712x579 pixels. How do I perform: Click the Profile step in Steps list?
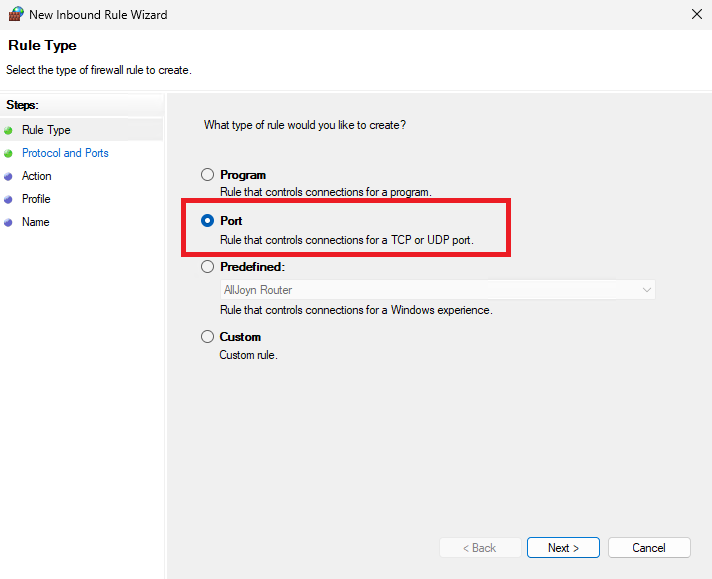click(36, 199)
